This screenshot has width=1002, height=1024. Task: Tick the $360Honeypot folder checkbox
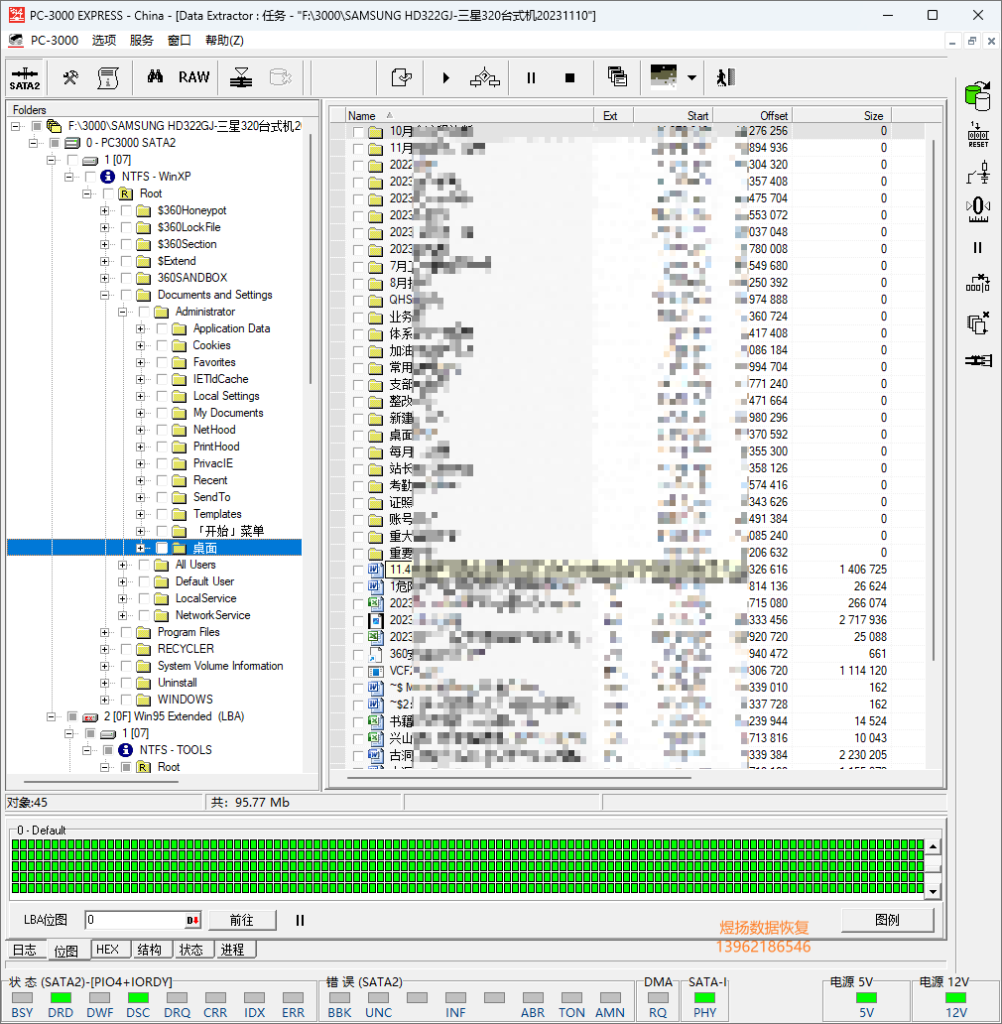(126, 210)
